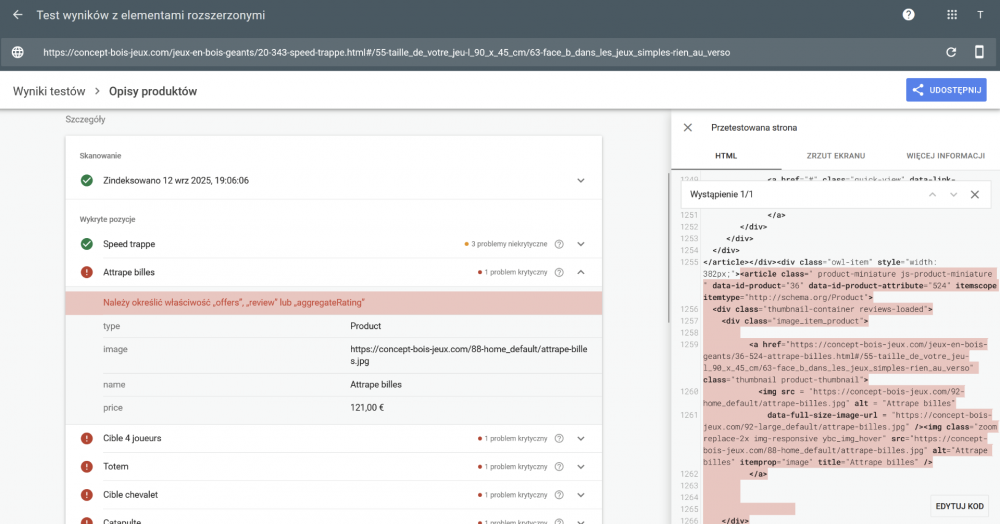Viewport: 1000px width, 524px height.
Task: Click "1 problem krytyczny" in Attrape billes row
Action: click(x=515, y=272)
